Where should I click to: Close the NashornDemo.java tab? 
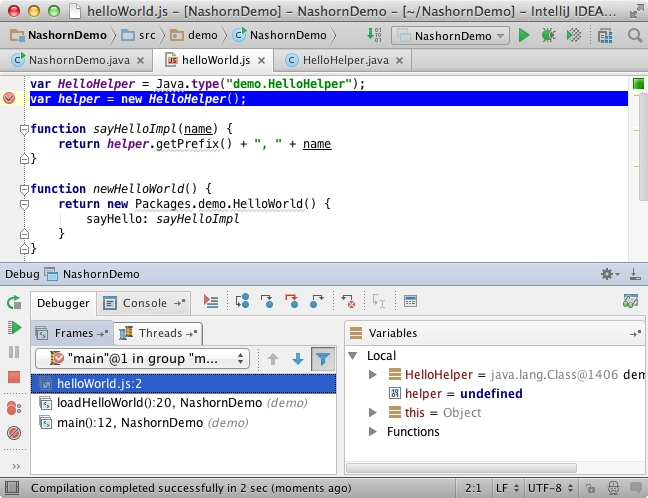pyautogui.click(x=141, y=61)
